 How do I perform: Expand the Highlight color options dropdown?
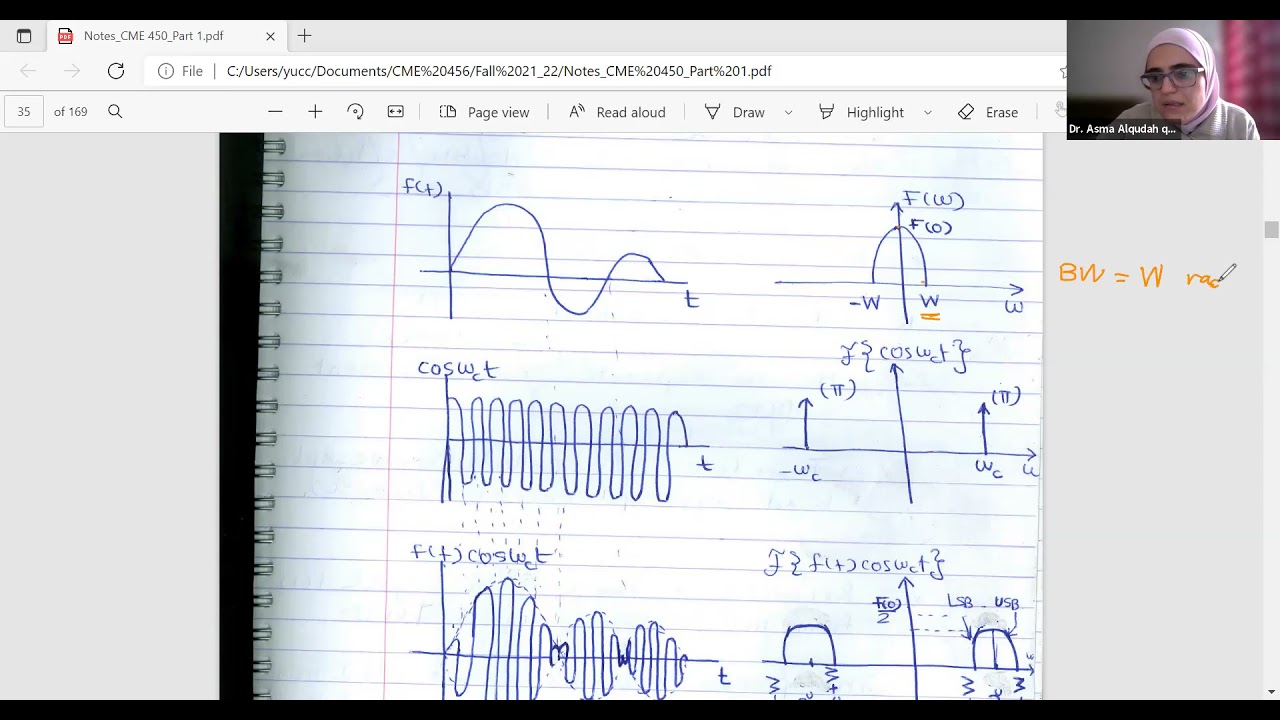927,112
